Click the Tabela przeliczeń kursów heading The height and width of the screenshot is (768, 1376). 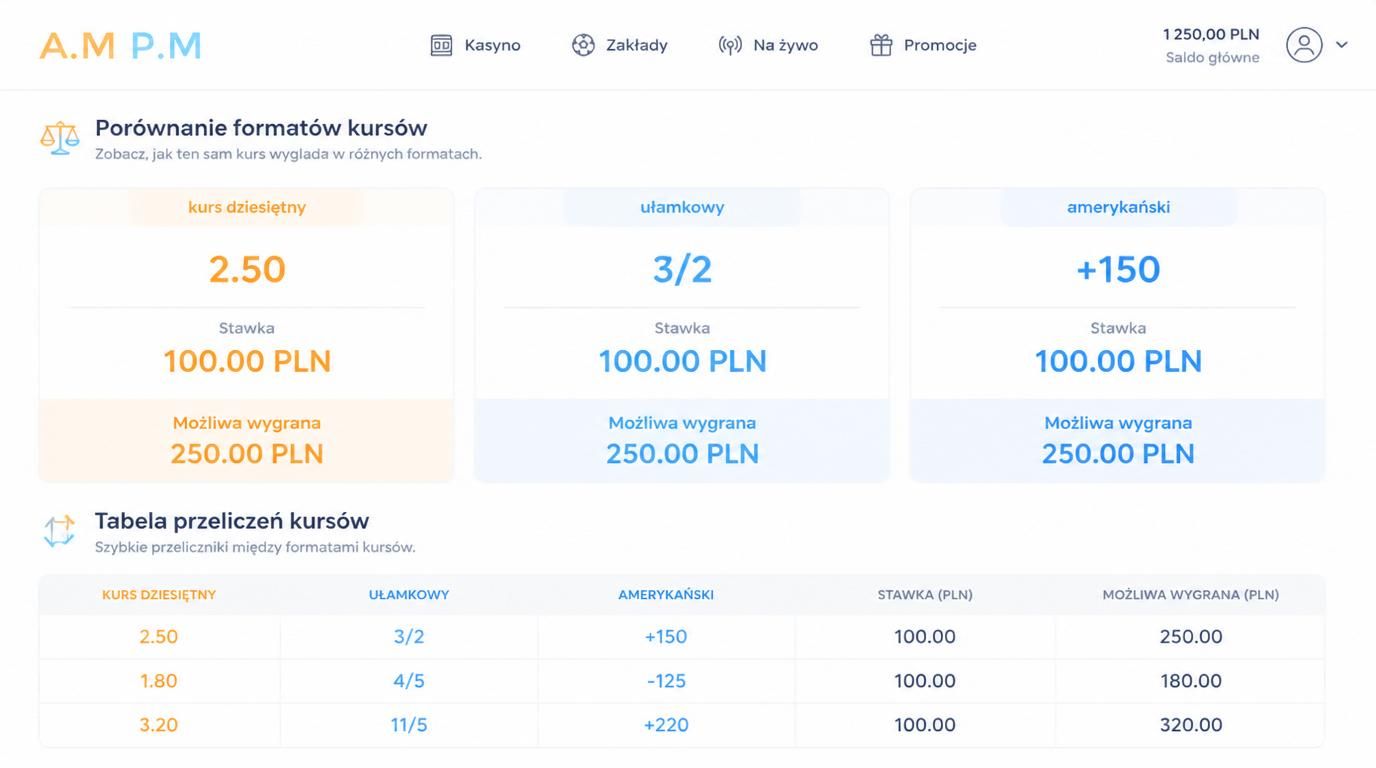pyautogui.click(x=232, y=521)
